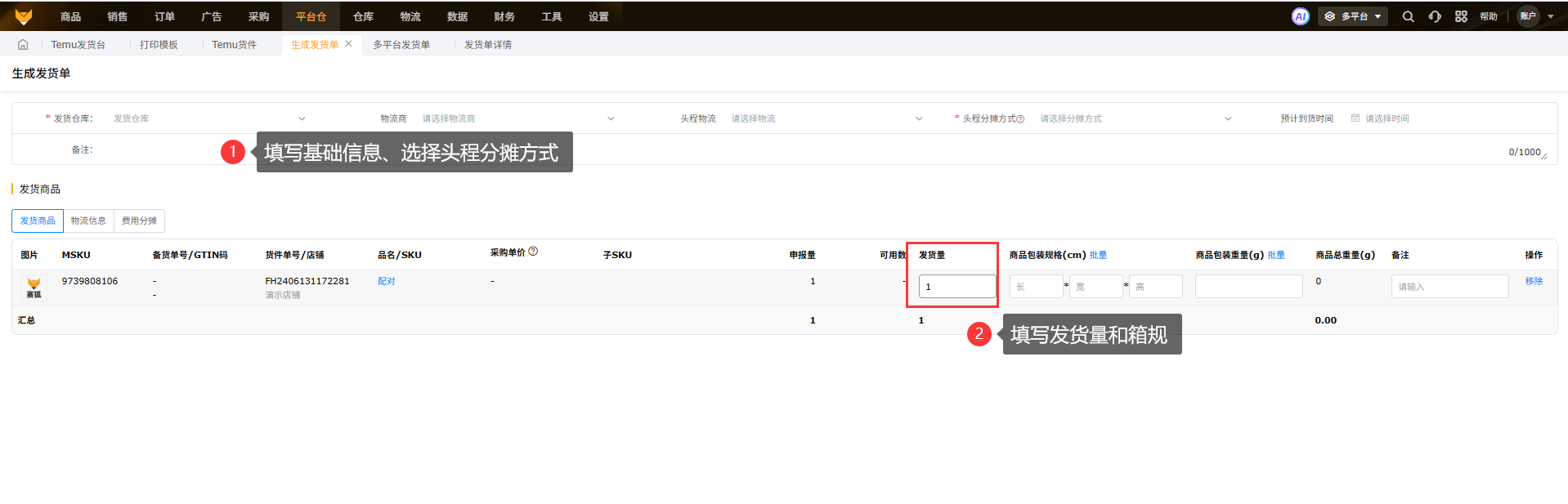This screenshot has width=1568, height=504.
Task: Click the 汇总 row label
Action: point(26,320)
